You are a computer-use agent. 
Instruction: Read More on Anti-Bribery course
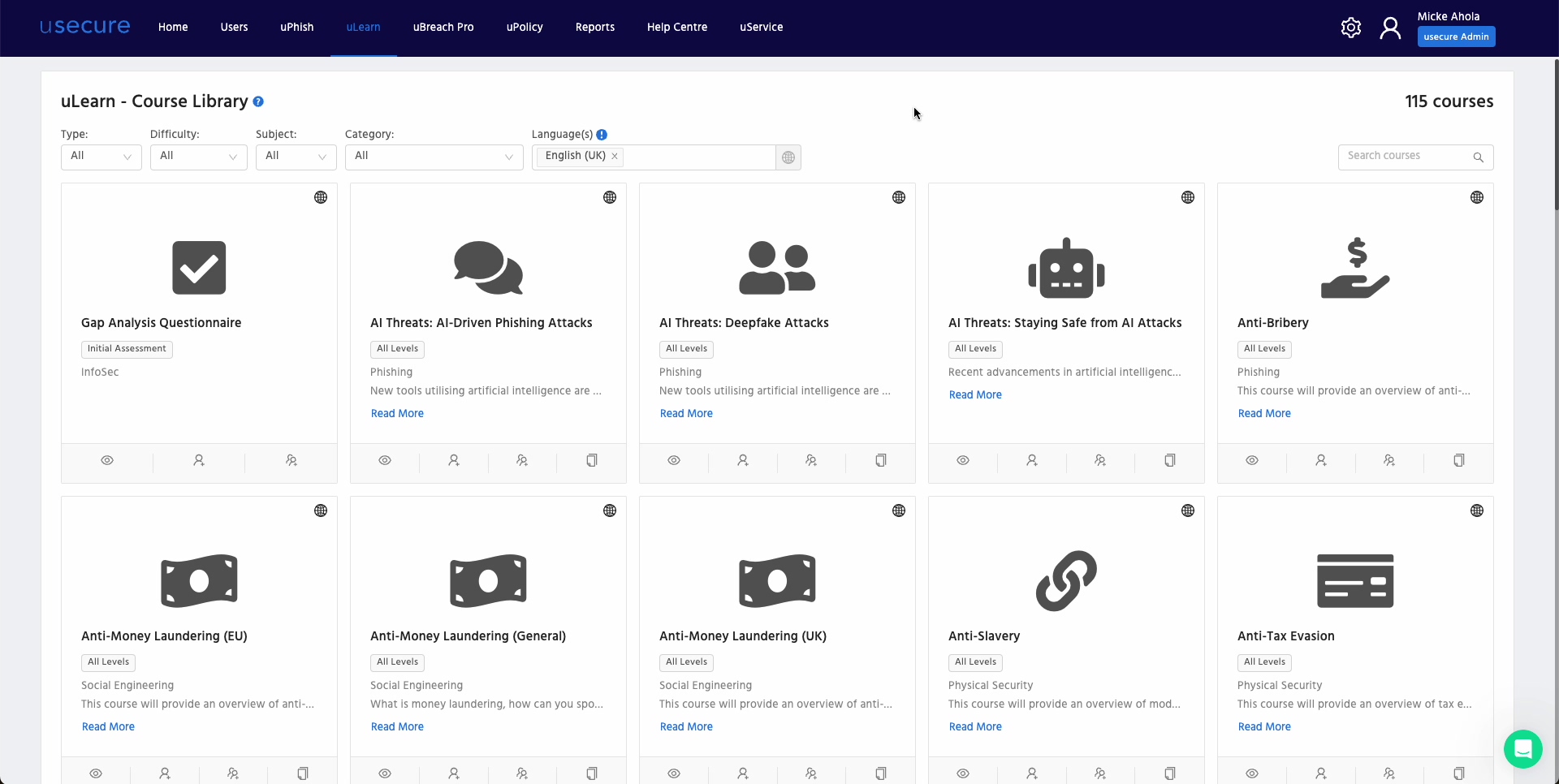(x=1264, y=414)
